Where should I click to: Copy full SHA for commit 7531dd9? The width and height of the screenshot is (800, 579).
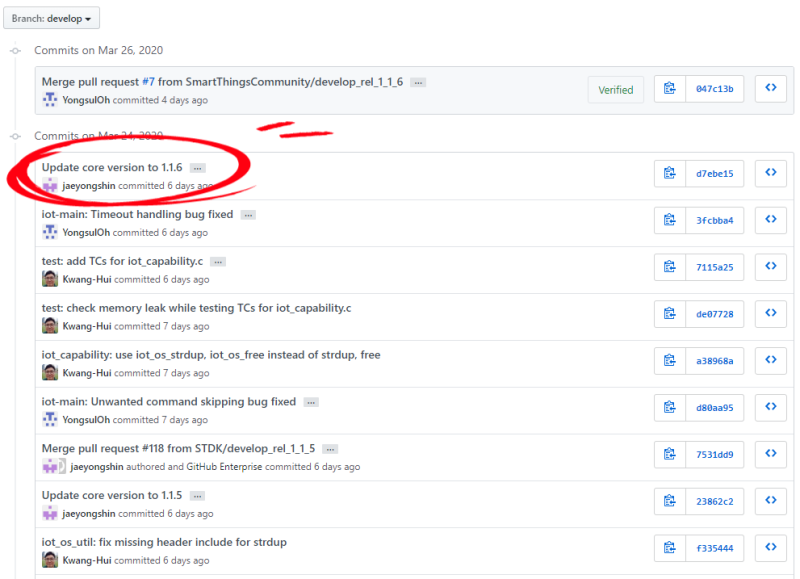tap(670, 455)
